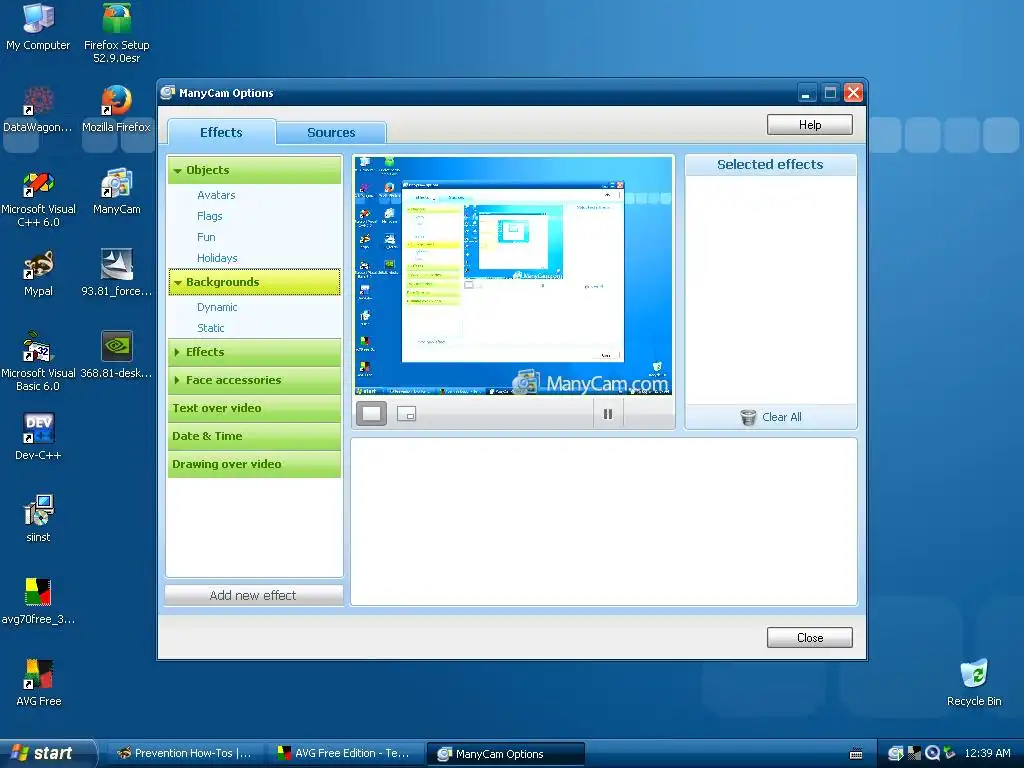1024x768 pixels.
Task: Choose Avatars under Objects
Action: tap(216, 195)
